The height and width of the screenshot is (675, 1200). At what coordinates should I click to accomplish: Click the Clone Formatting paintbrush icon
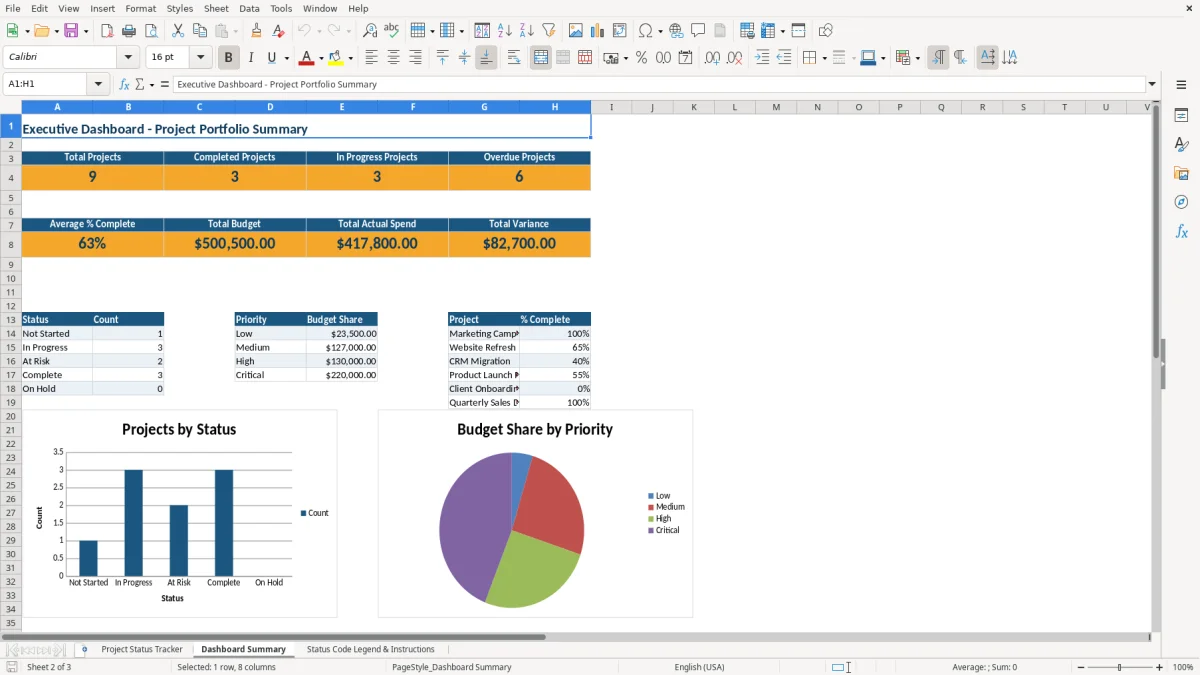coord(257,31)
